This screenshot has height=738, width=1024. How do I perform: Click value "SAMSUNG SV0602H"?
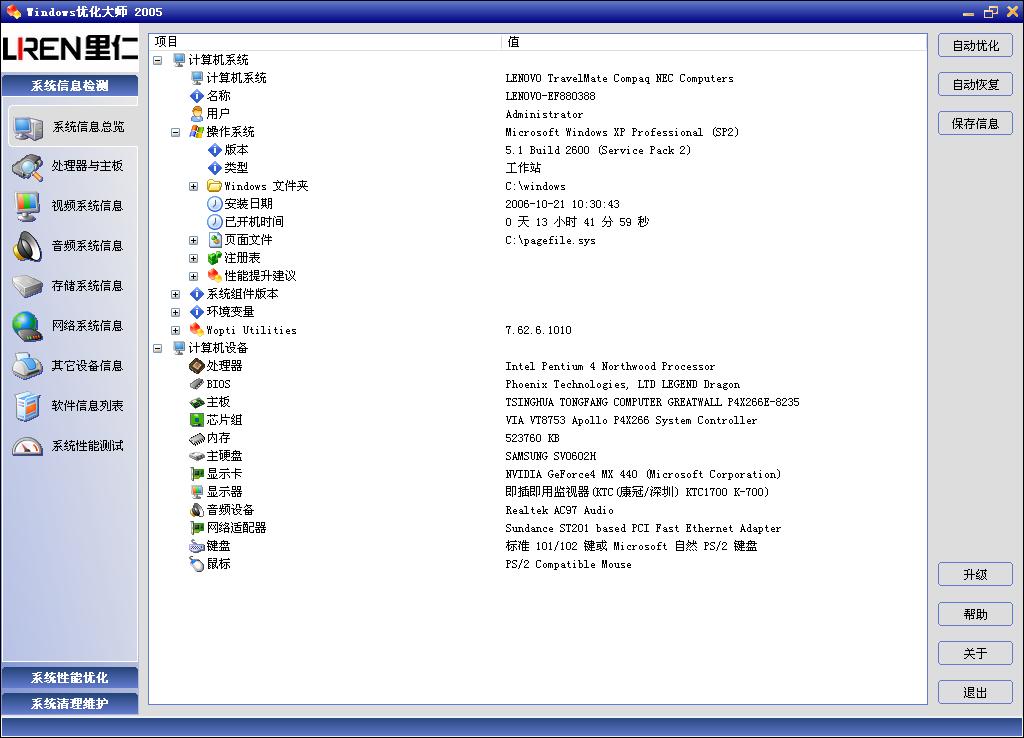pyautogui.click(x=551, y=456)
